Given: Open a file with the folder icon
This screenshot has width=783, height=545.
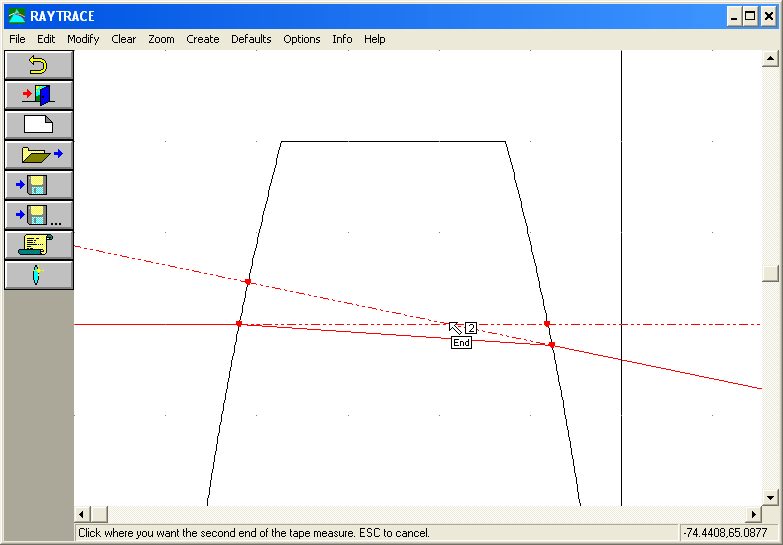Looking at the screenshot, I should [38, 155].
